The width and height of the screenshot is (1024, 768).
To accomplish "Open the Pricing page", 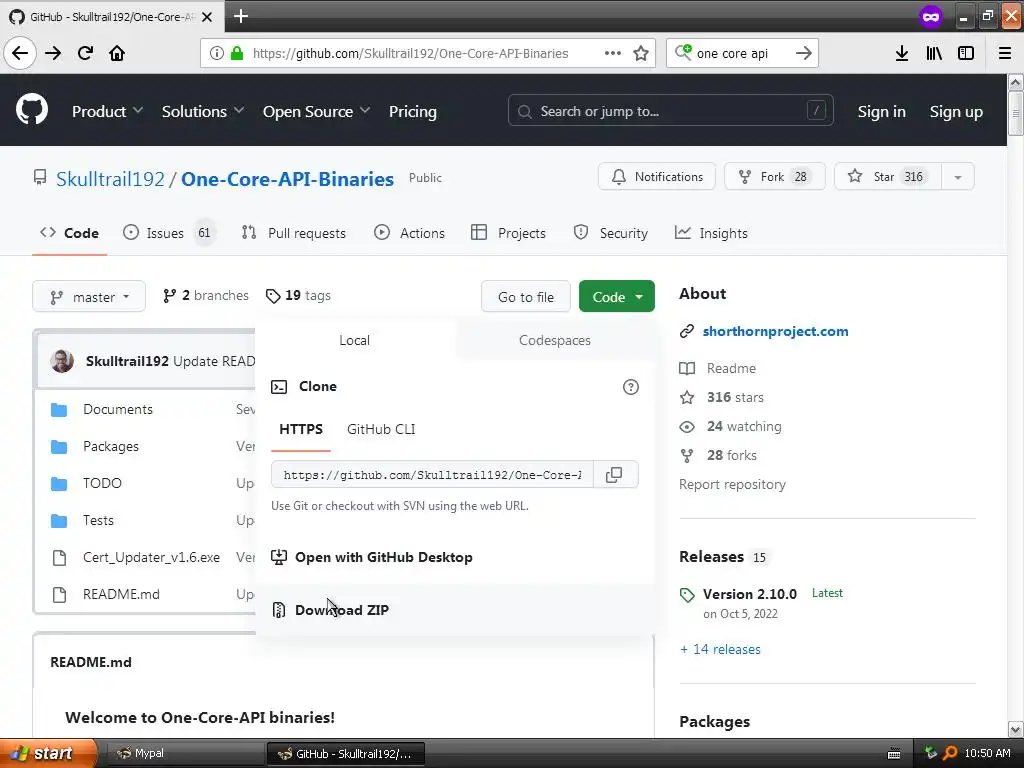I will coord(412,112).
